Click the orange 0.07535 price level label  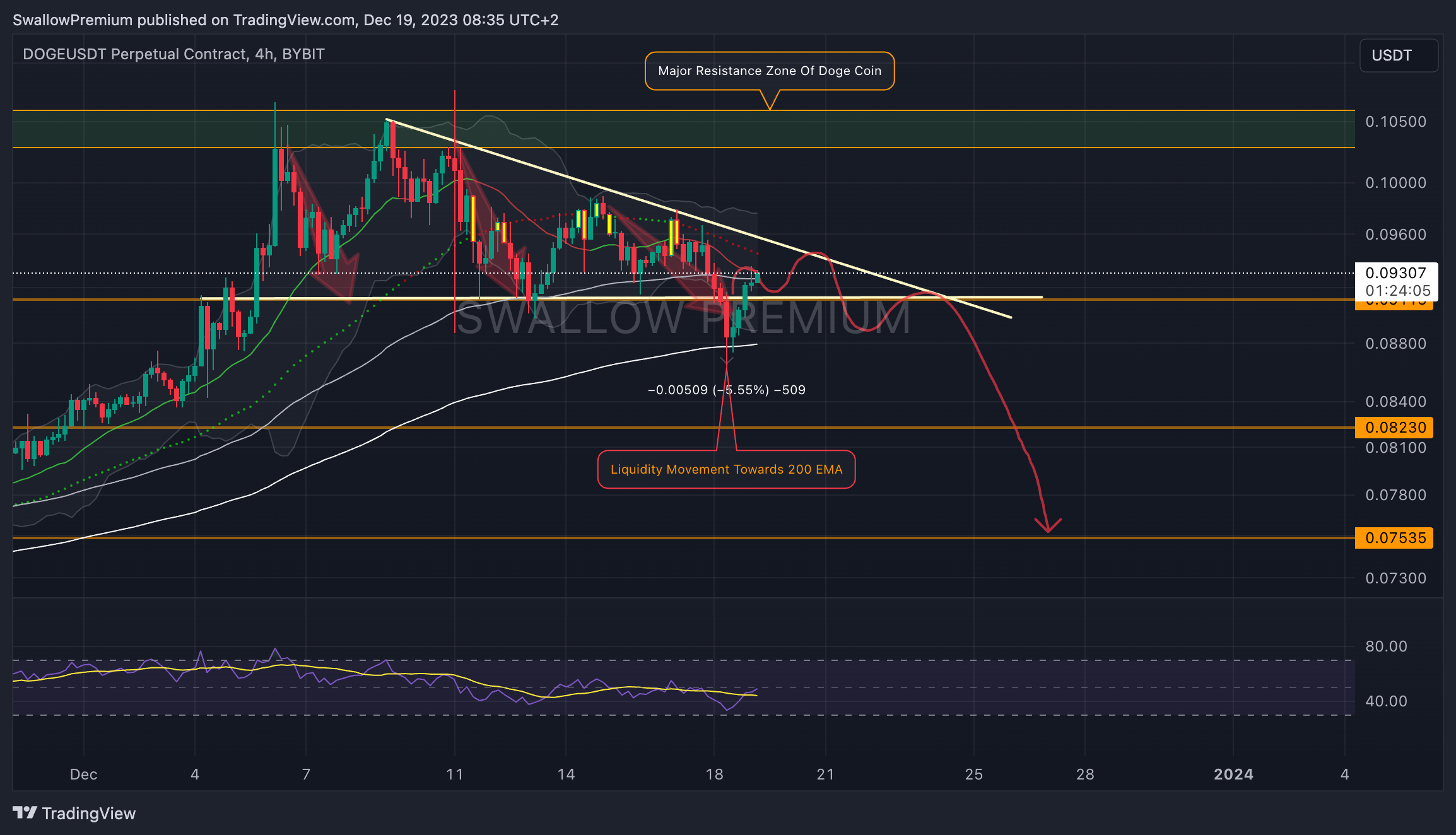click(x=1394, y=538)
